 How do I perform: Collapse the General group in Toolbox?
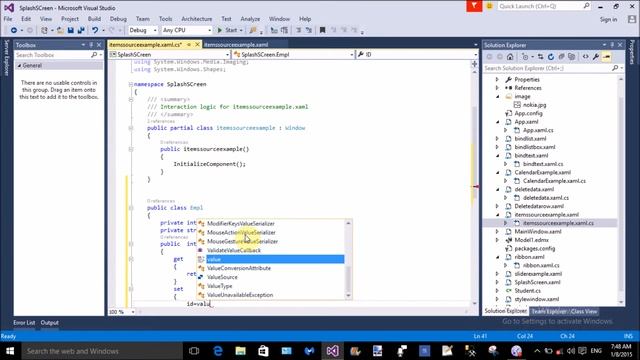pos(19,66)
